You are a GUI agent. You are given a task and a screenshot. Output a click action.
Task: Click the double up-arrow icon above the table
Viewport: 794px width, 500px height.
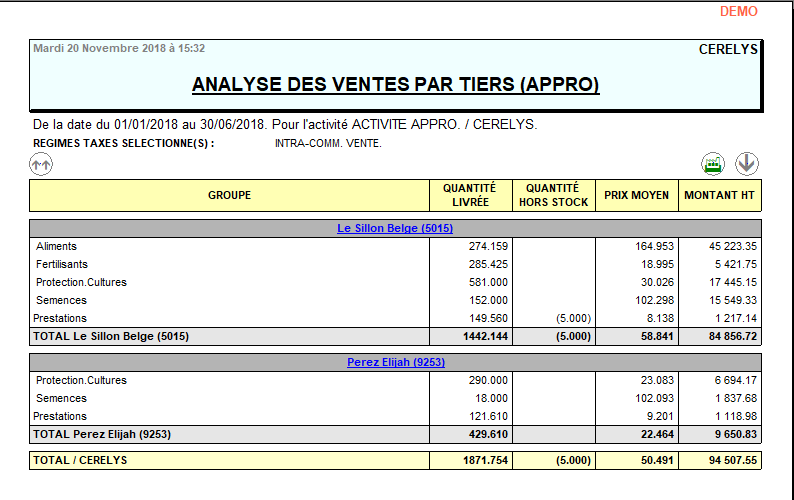tap(41, 164)
